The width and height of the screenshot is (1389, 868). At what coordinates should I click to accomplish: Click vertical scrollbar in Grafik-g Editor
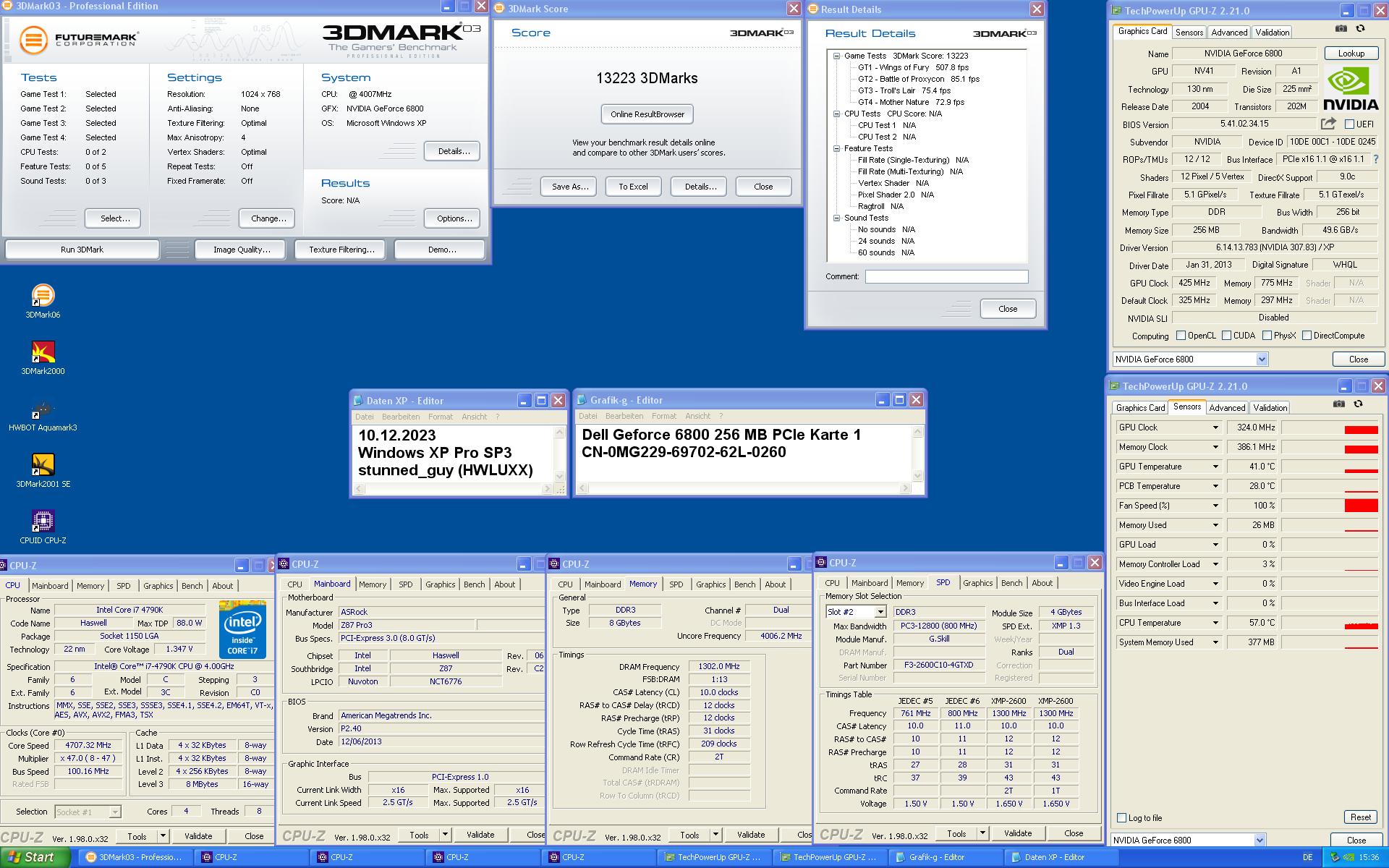(917, 454)
